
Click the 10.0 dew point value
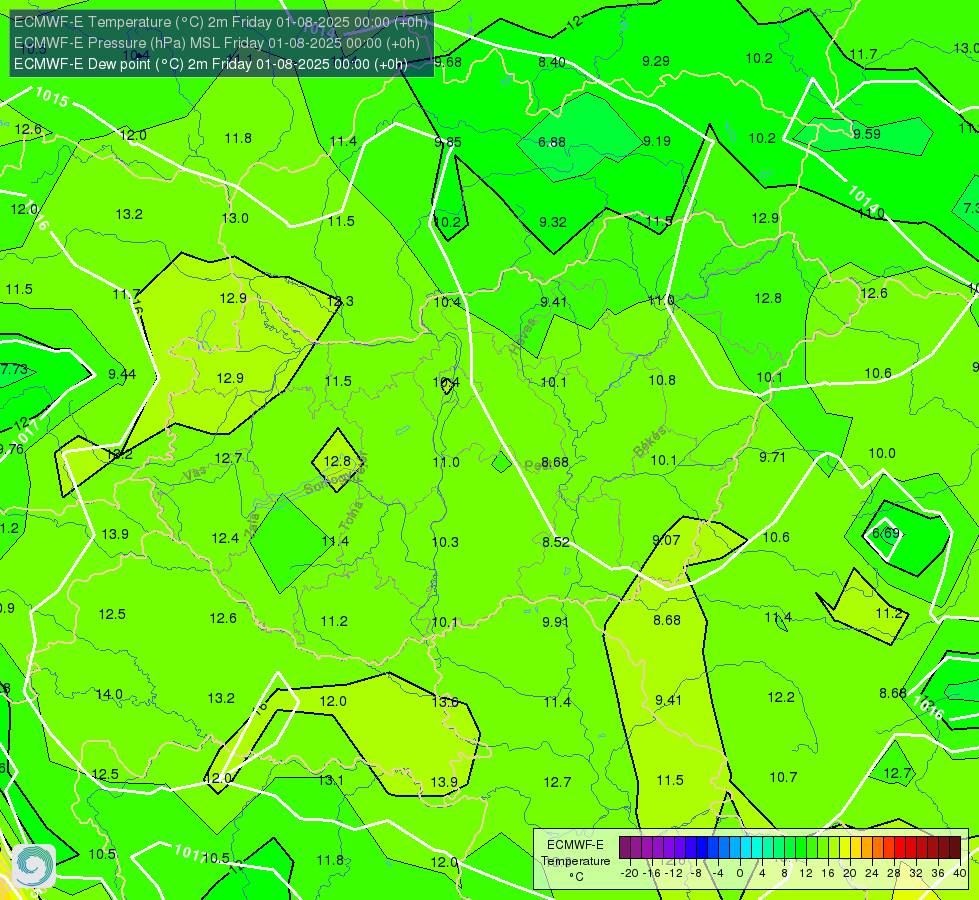click(x=882, y=453)
